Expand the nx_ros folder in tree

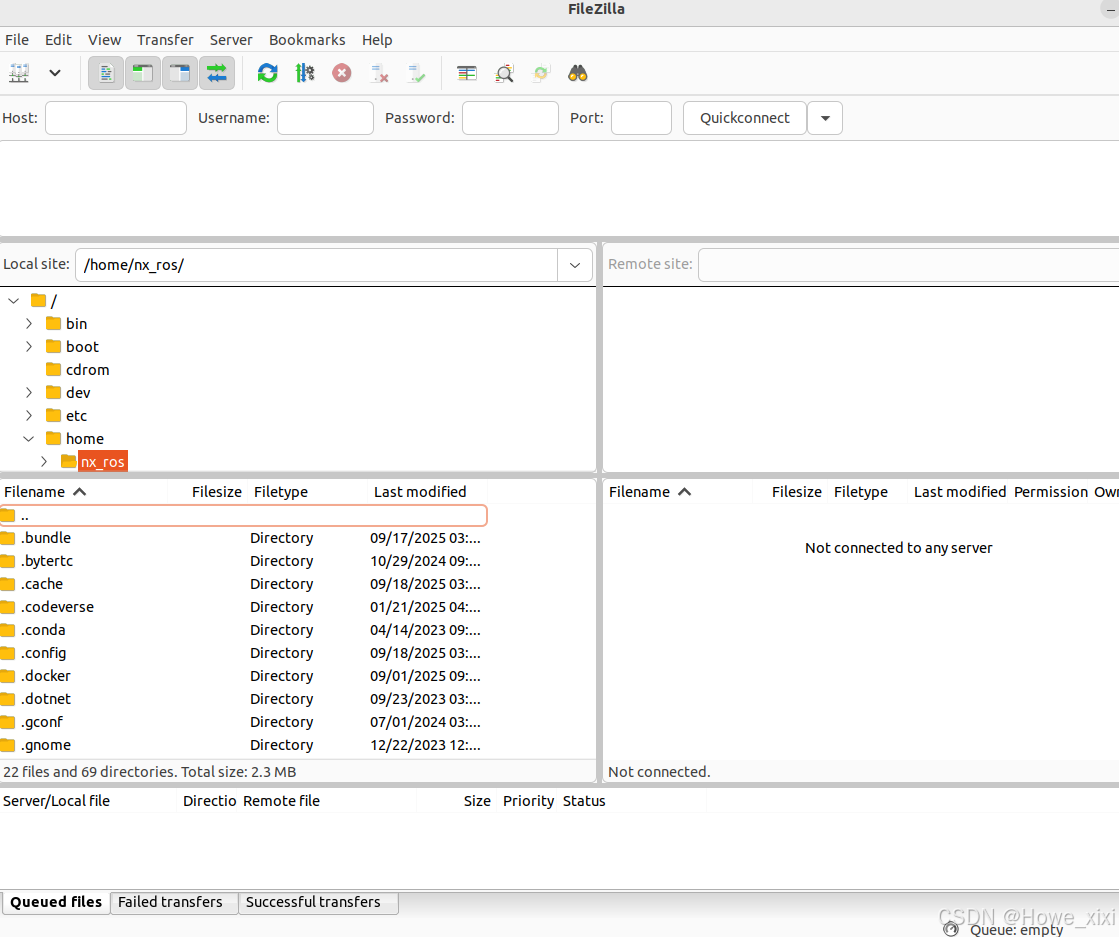[x=44, y=461]
